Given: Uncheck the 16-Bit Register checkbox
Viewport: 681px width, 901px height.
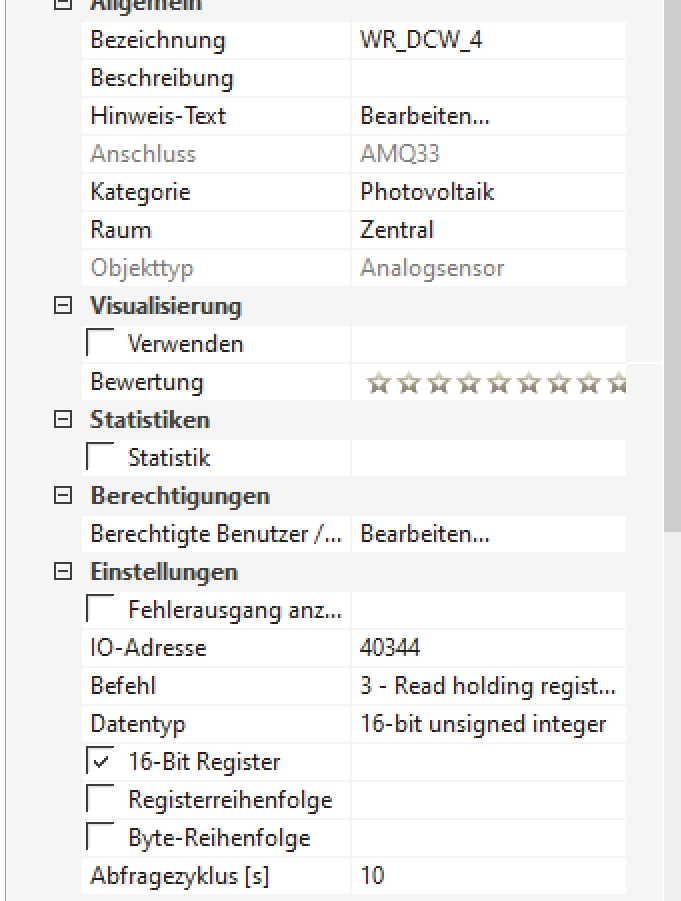Looking at the screenshot, I should [101, 762].
